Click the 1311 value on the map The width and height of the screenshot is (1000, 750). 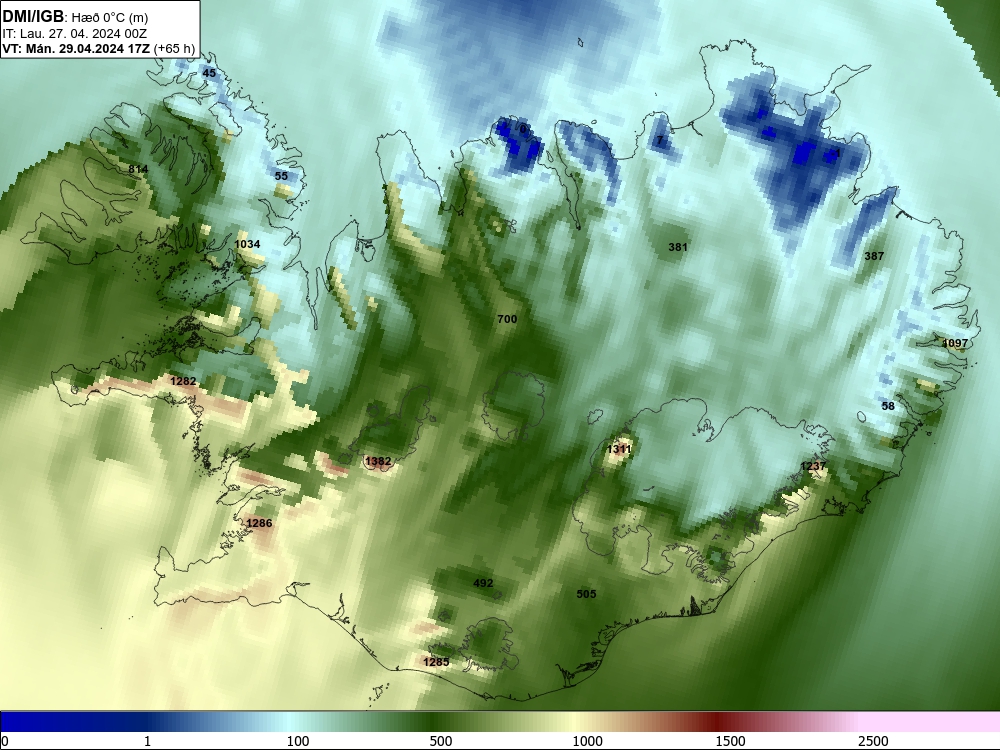(x=619, y=450)
